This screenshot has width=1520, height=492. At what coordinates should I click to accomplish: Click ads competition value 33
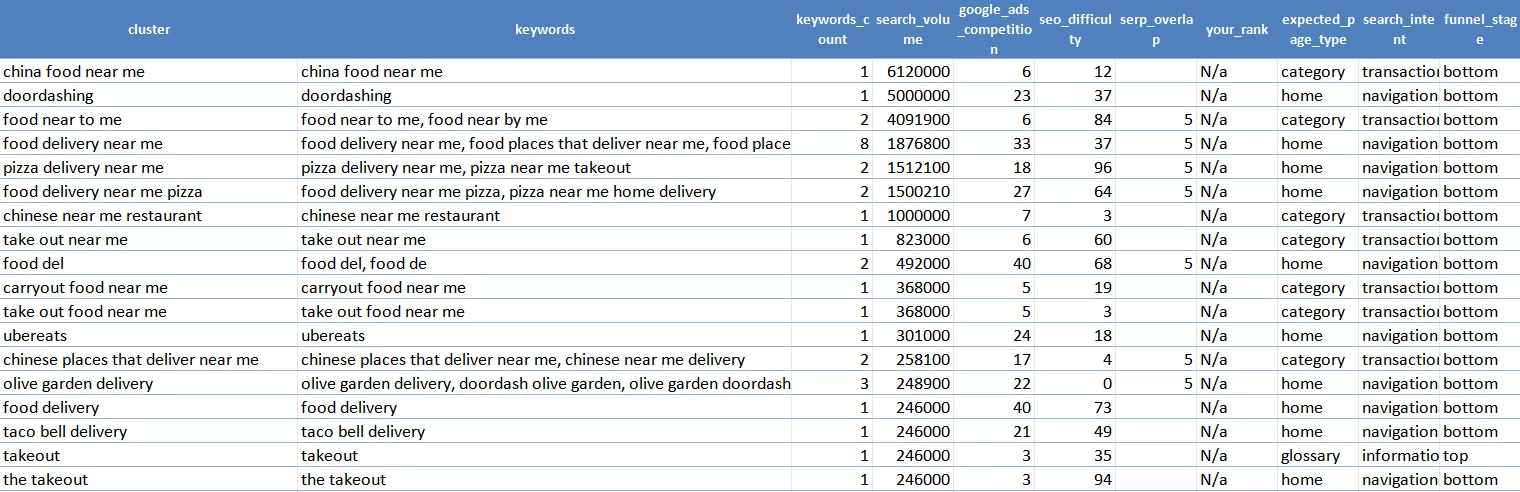pyautogui.click(x=994, y=143)
